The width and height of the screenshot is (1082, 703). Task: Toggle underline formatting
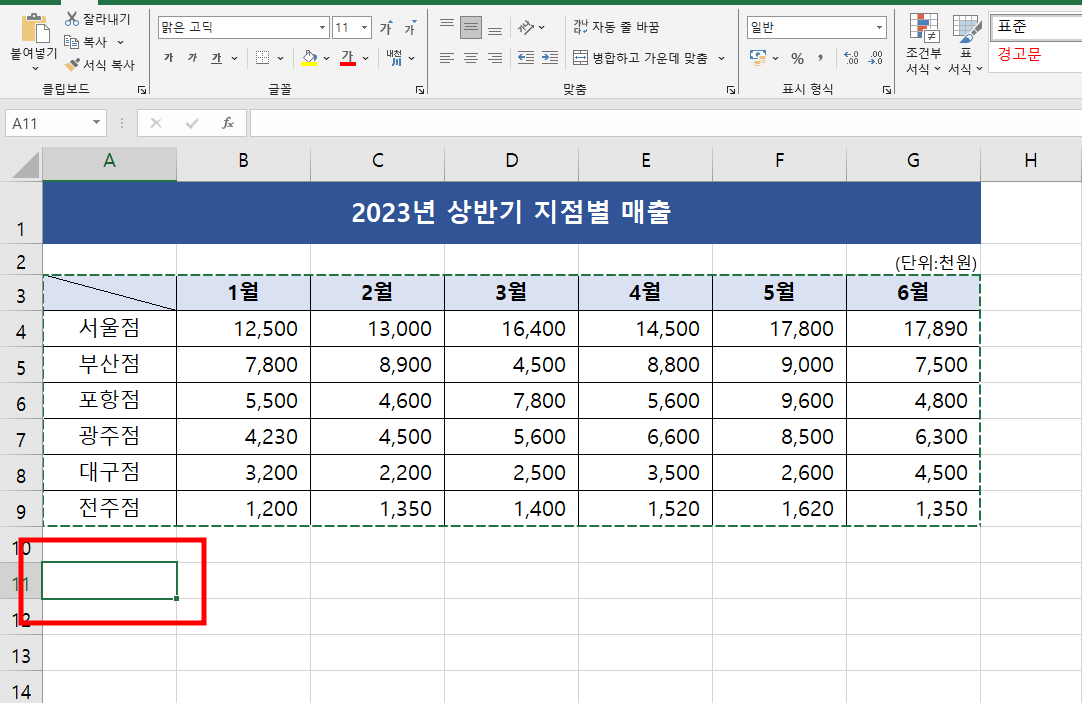(217, 58)
